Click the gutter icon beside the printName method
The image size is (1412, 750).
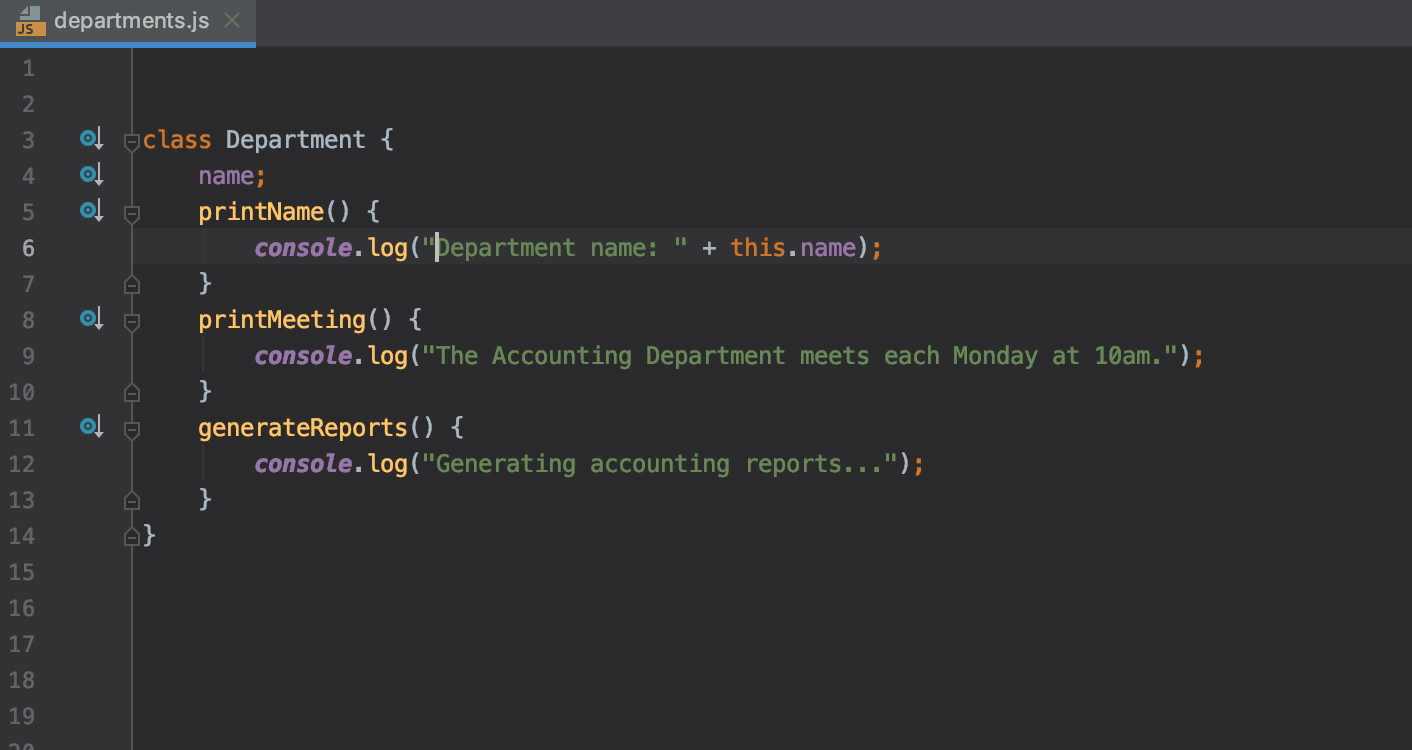coord(91,210)
